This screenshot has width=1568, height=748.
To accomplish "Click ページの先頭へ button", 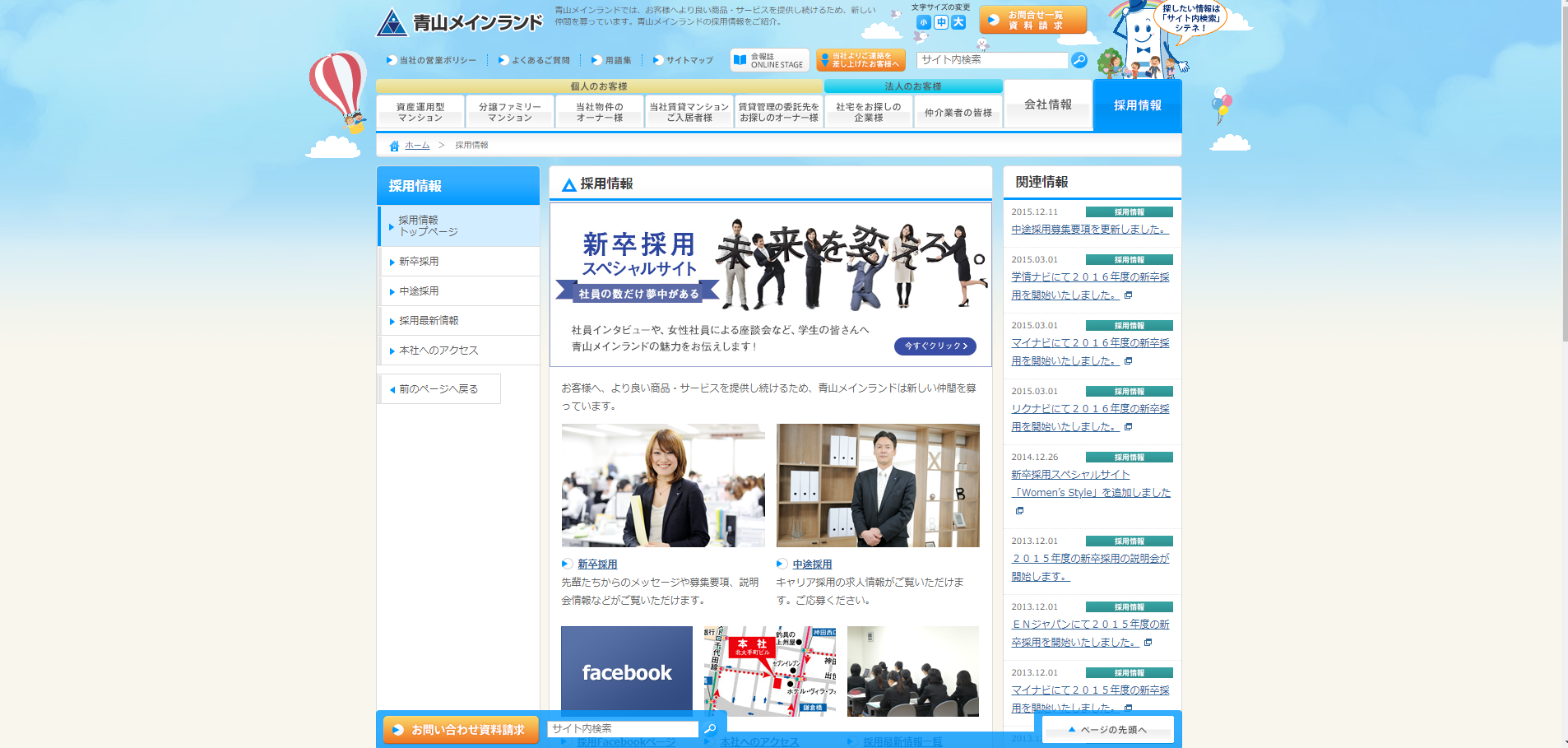I will (1107, 730).
